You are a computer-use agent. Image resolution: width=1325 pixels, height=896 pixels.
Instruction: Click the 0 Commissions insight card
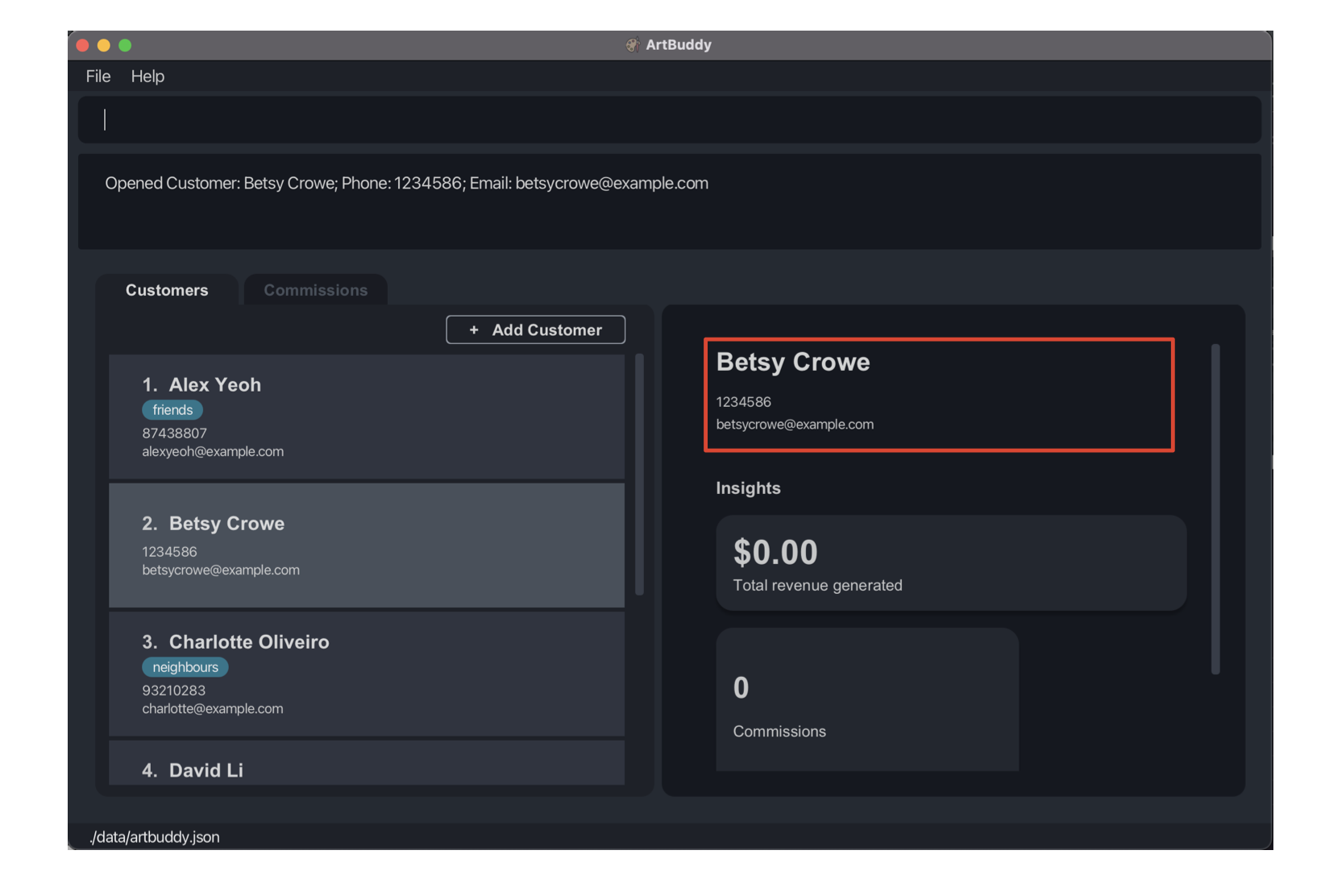tap(867, 699)
